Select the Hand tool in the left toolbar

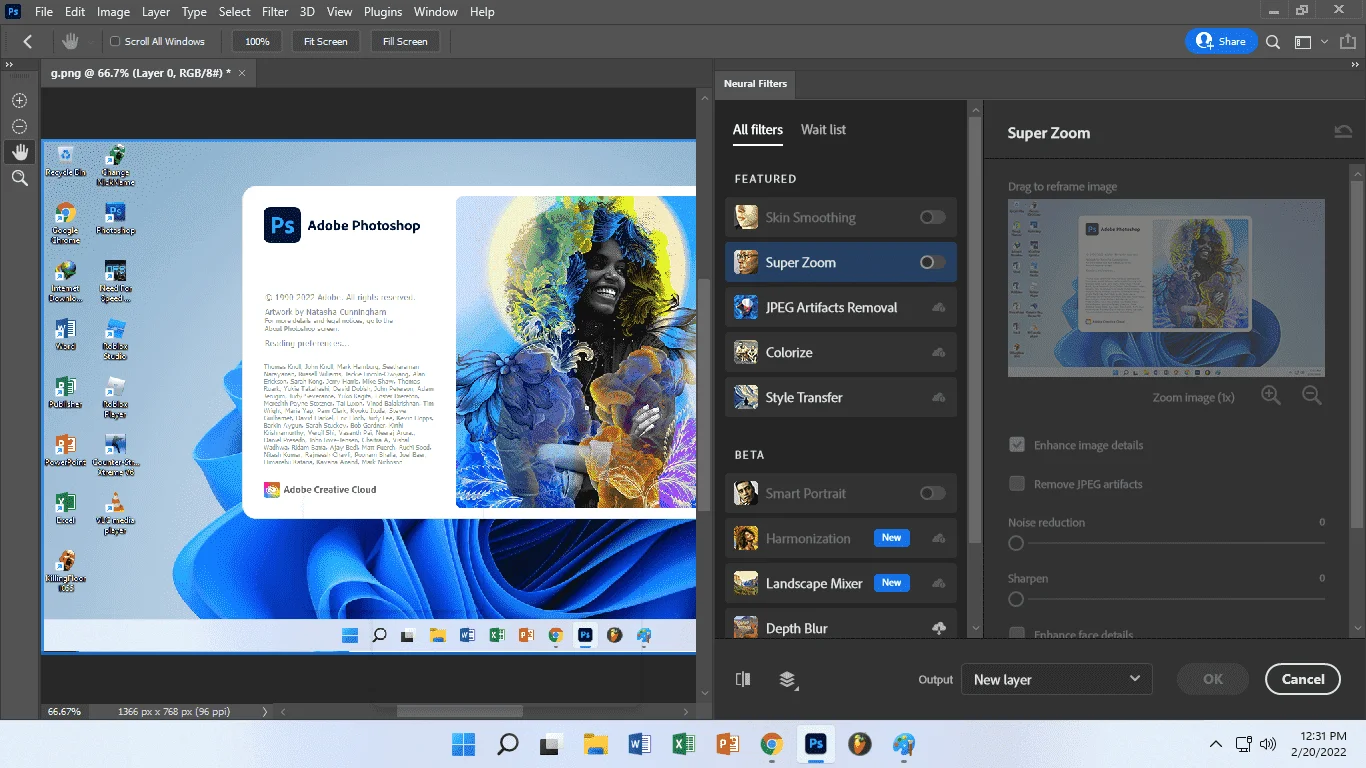[x=19, y=152]
